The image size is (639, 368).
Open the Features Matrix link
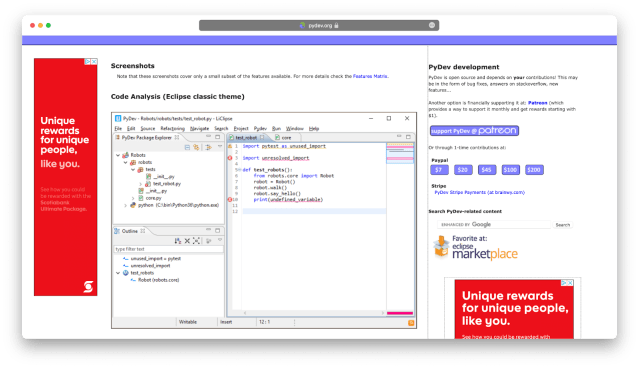coord(370,76)
